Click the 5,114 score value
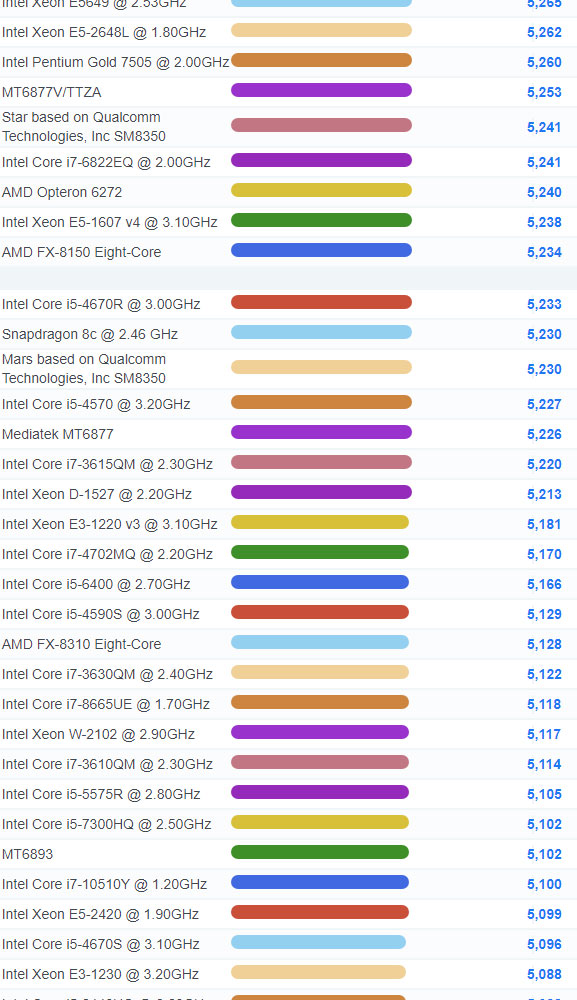Viewport: 577px width, 1000px height. [x=544, y=765]
